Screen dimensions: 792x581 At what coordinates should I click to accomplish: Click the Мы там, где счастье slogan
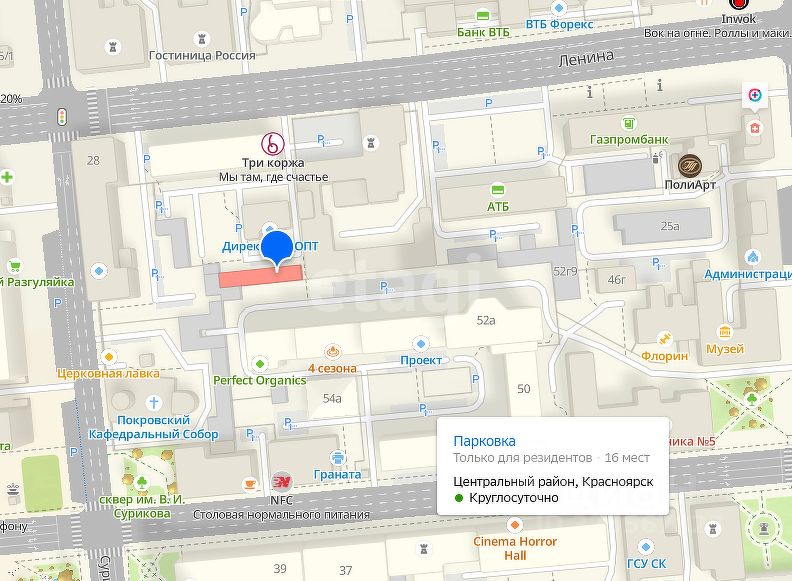[273, 177]
